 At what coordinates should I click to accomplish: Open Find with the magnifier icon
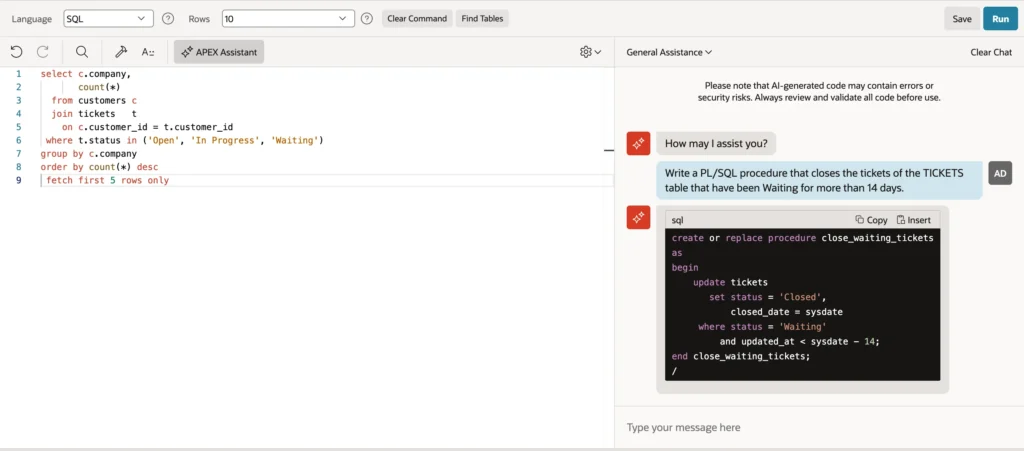click(x=82, y=52)
